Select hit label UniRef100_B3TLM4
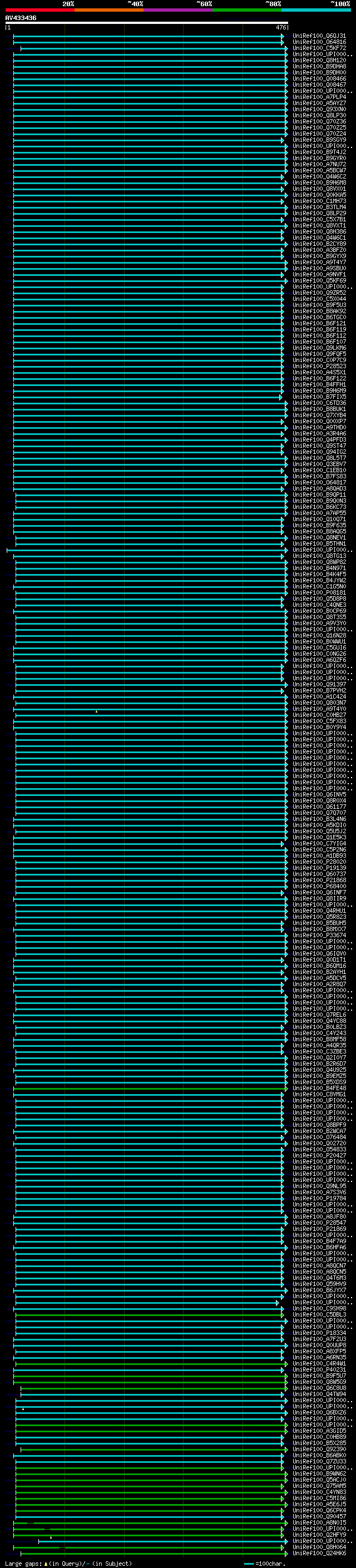 point(319,207)
